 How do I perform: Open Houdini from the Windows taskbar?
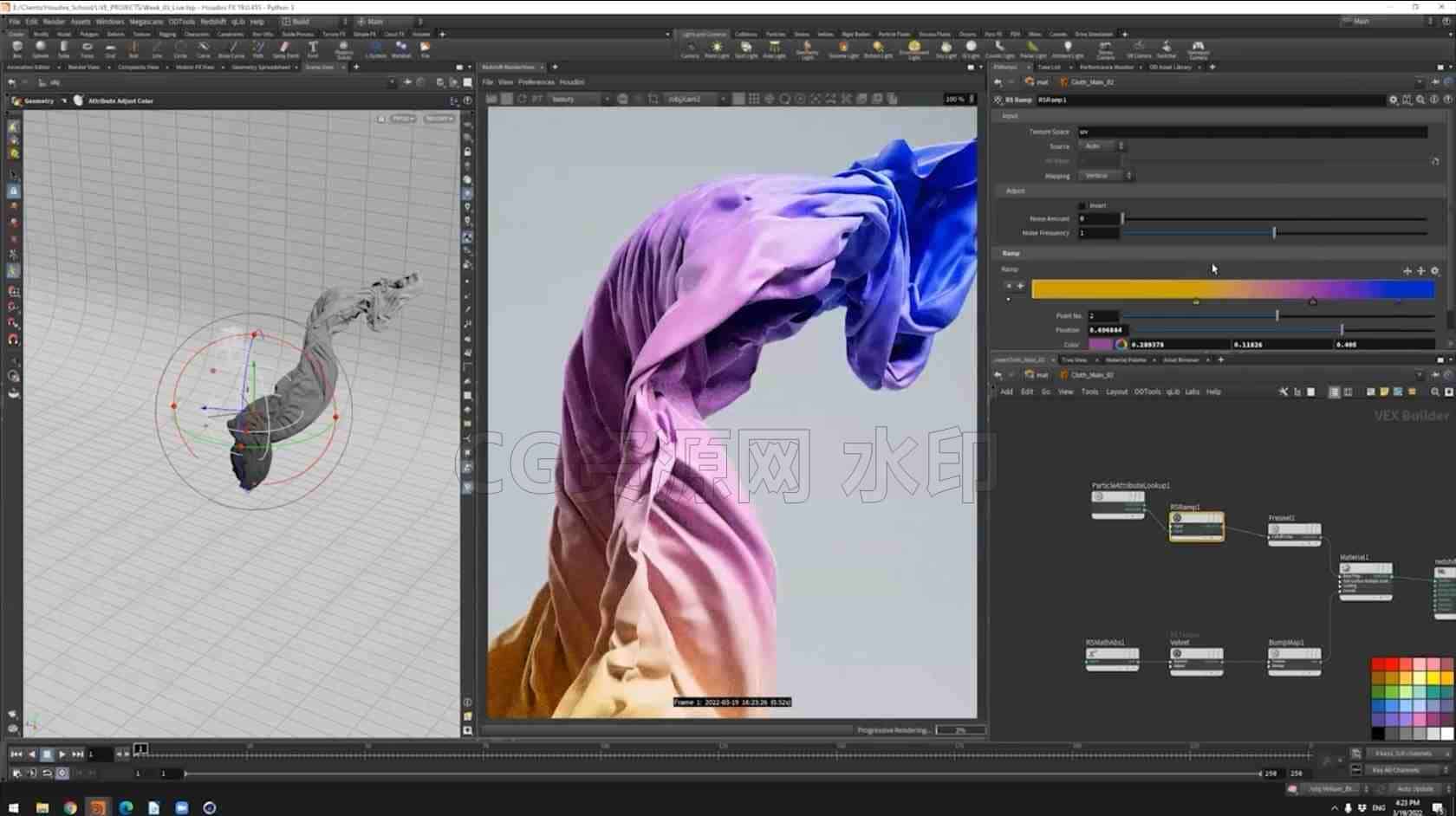click(x=98, y=807)
